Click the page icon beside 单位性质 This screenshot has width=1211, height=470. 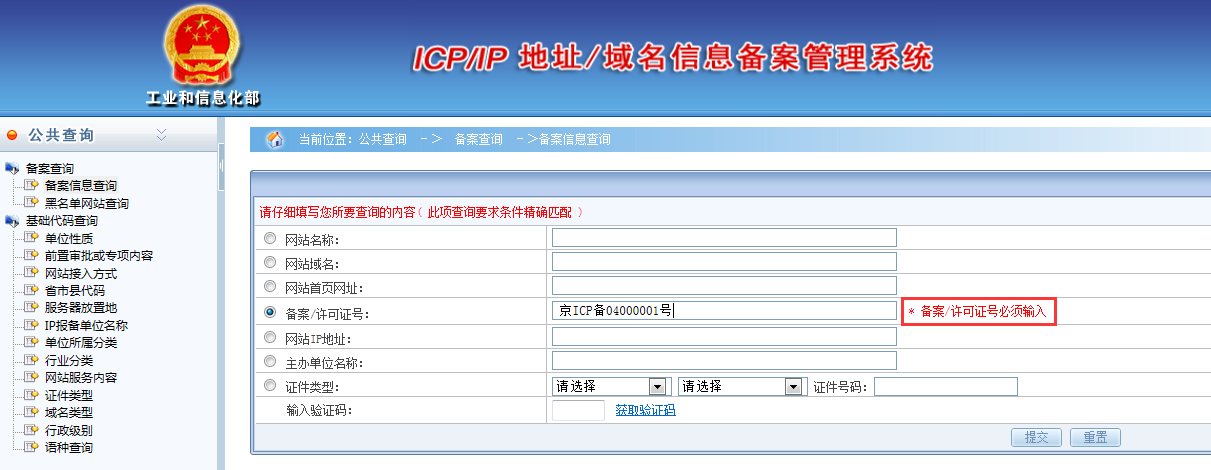pos(31,238)
